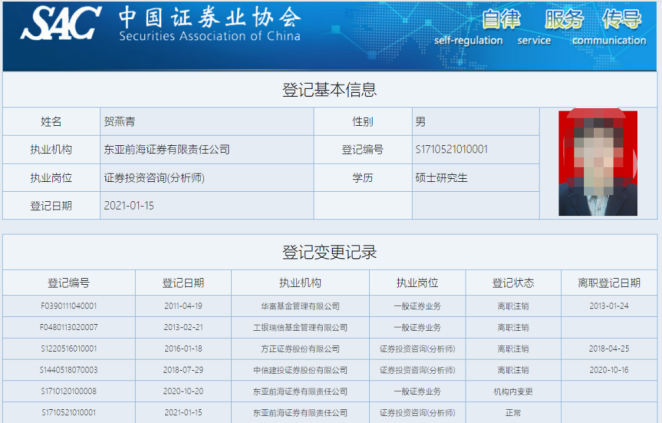Viewport: 662px width, 423px height.
Task: Select the name value 贺燕青
Action: pyautogui.click(x=123, y=121)
